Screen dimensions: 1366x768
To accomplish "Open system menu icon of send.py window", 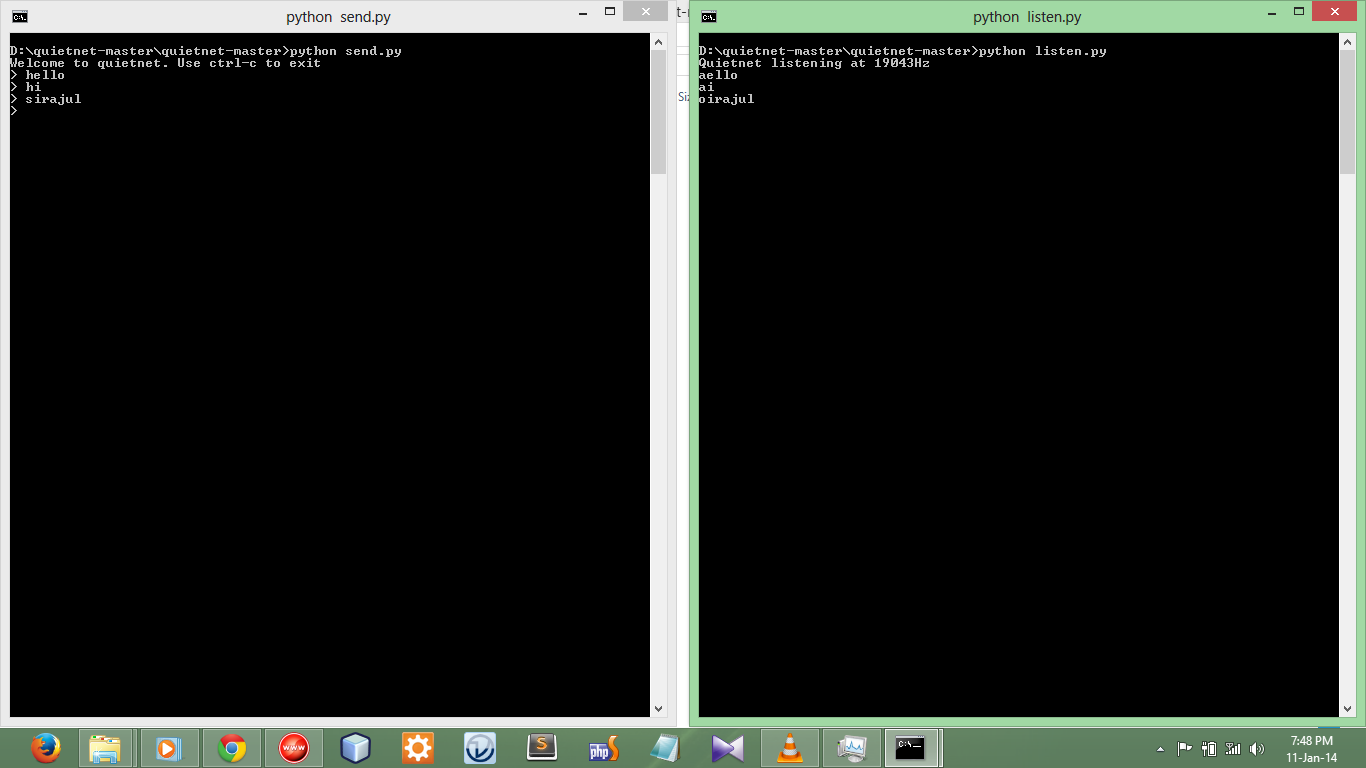I will pyautogui.click(x=19, y=17).
